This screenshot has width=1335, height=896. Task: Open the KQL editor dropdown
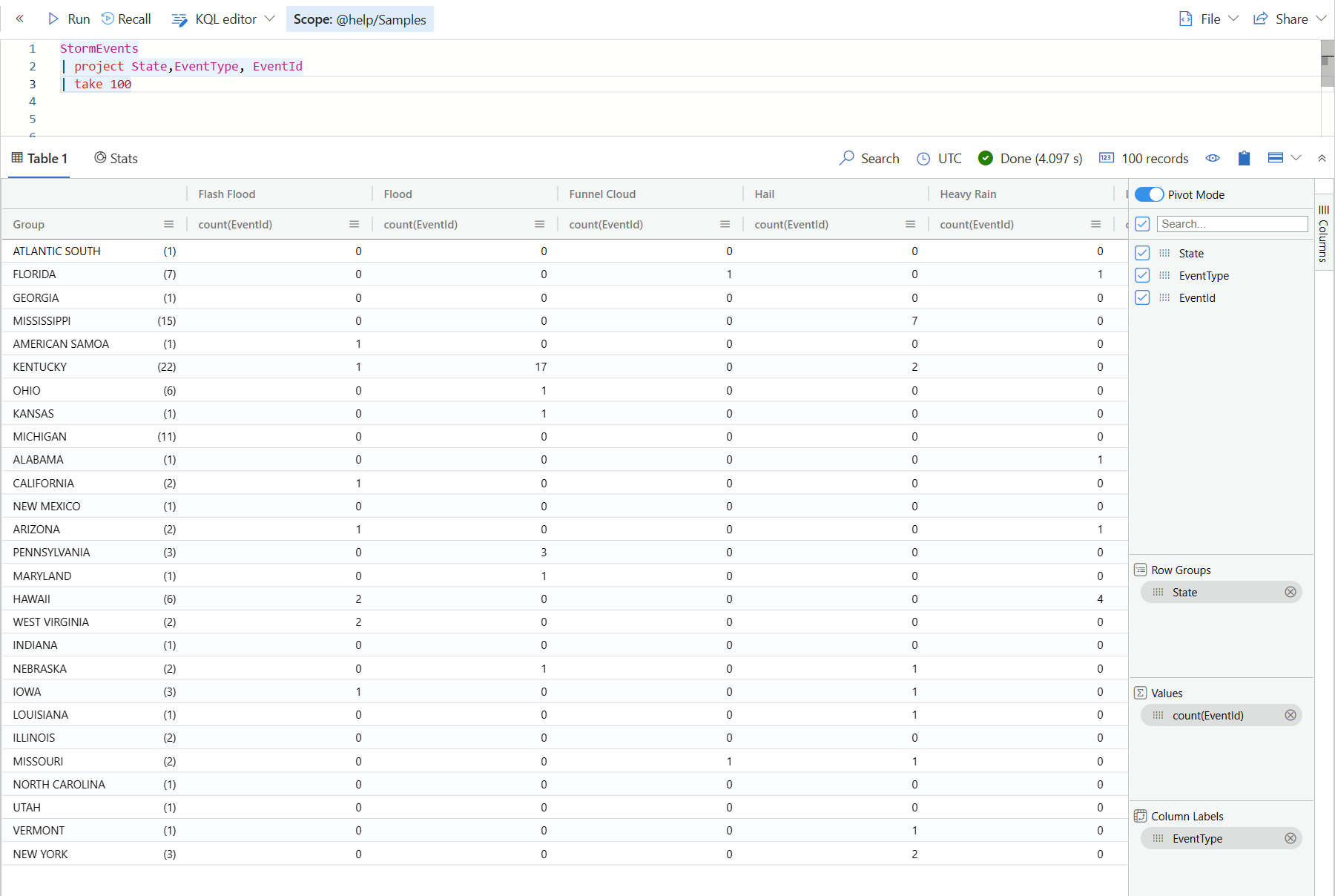(x=223, y=19)
